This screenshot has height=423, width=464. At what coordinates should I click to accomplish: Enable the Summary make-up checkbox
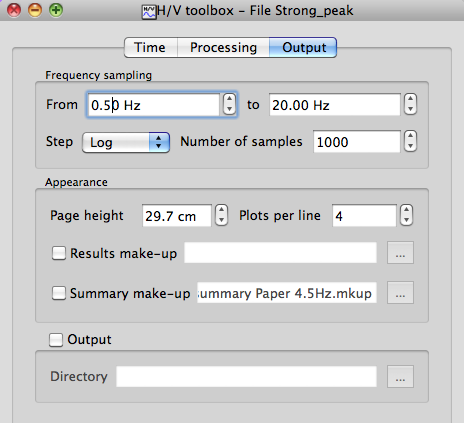[59, 293]
